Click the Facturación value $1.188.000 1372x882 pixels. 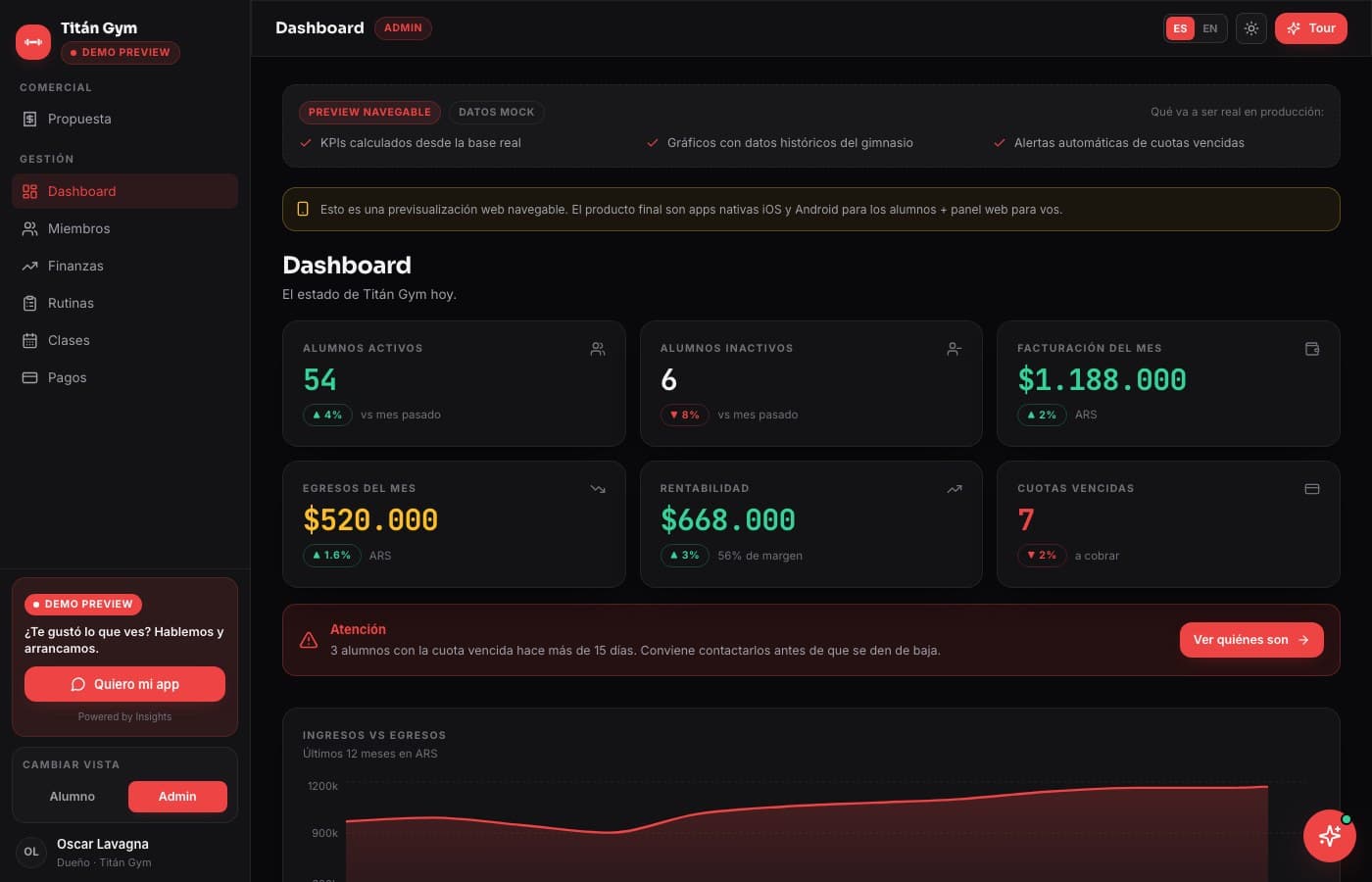1102,380
